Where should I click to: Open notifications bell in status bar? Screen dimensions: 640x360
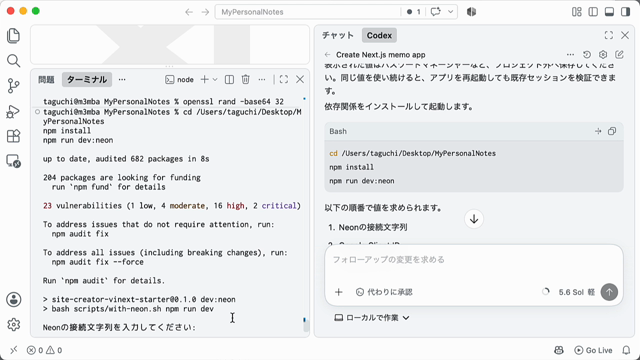(626, 350)
